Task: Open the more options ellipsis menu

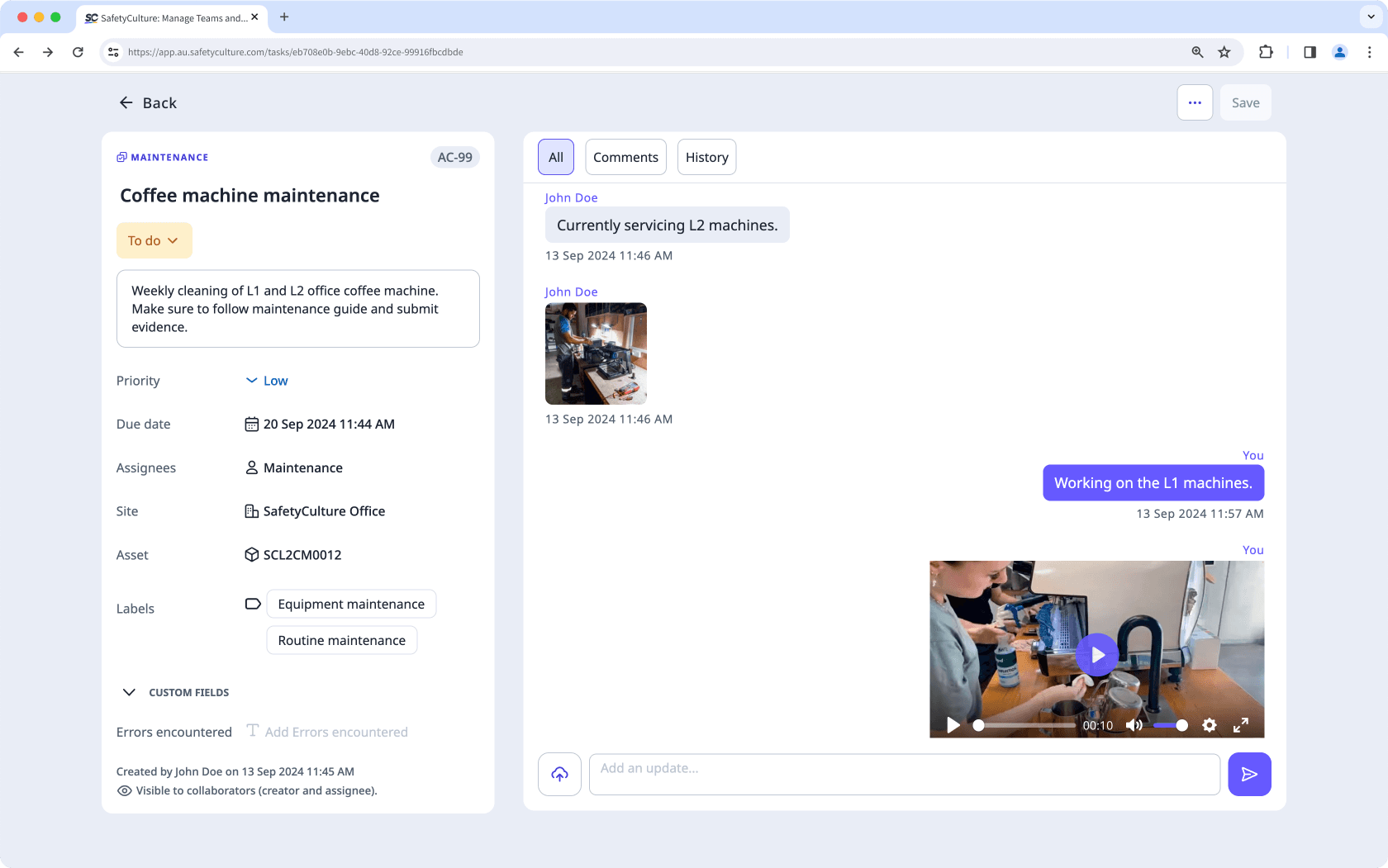Action: tap(1195, 102)
